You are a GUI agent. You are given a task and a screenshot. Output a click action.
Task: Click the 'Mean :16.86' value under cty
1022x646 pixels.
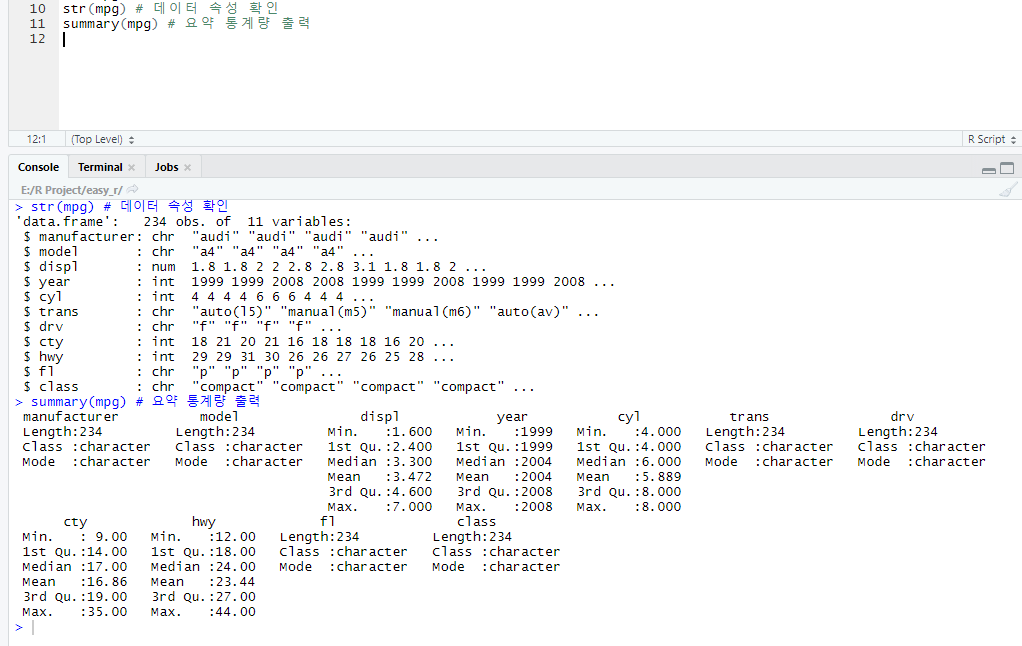tap(74, 581)
